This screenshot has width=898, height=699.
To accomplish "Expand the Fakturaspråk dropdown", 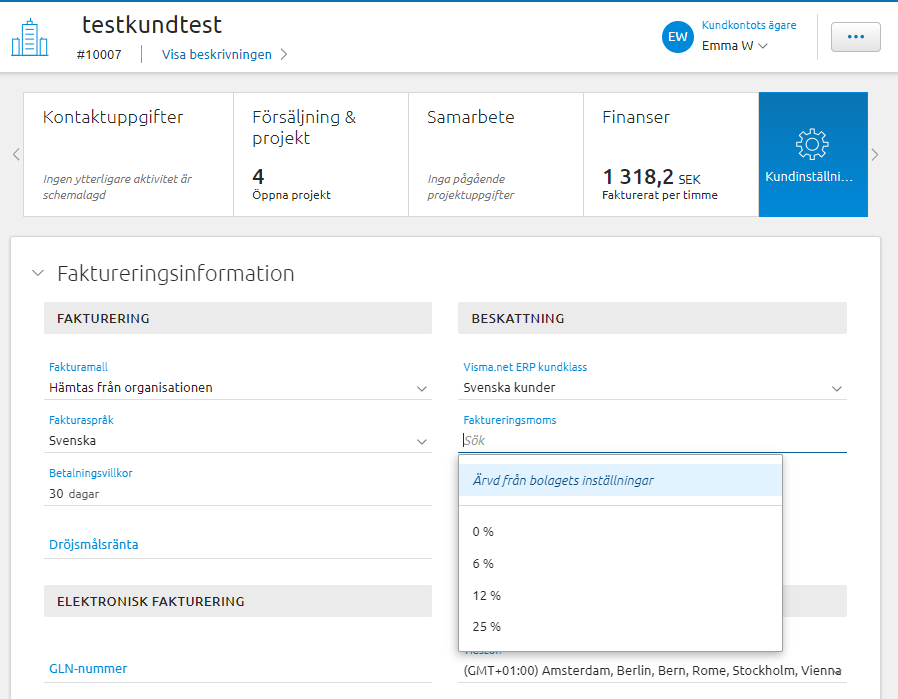I will (x=421, y=441).
